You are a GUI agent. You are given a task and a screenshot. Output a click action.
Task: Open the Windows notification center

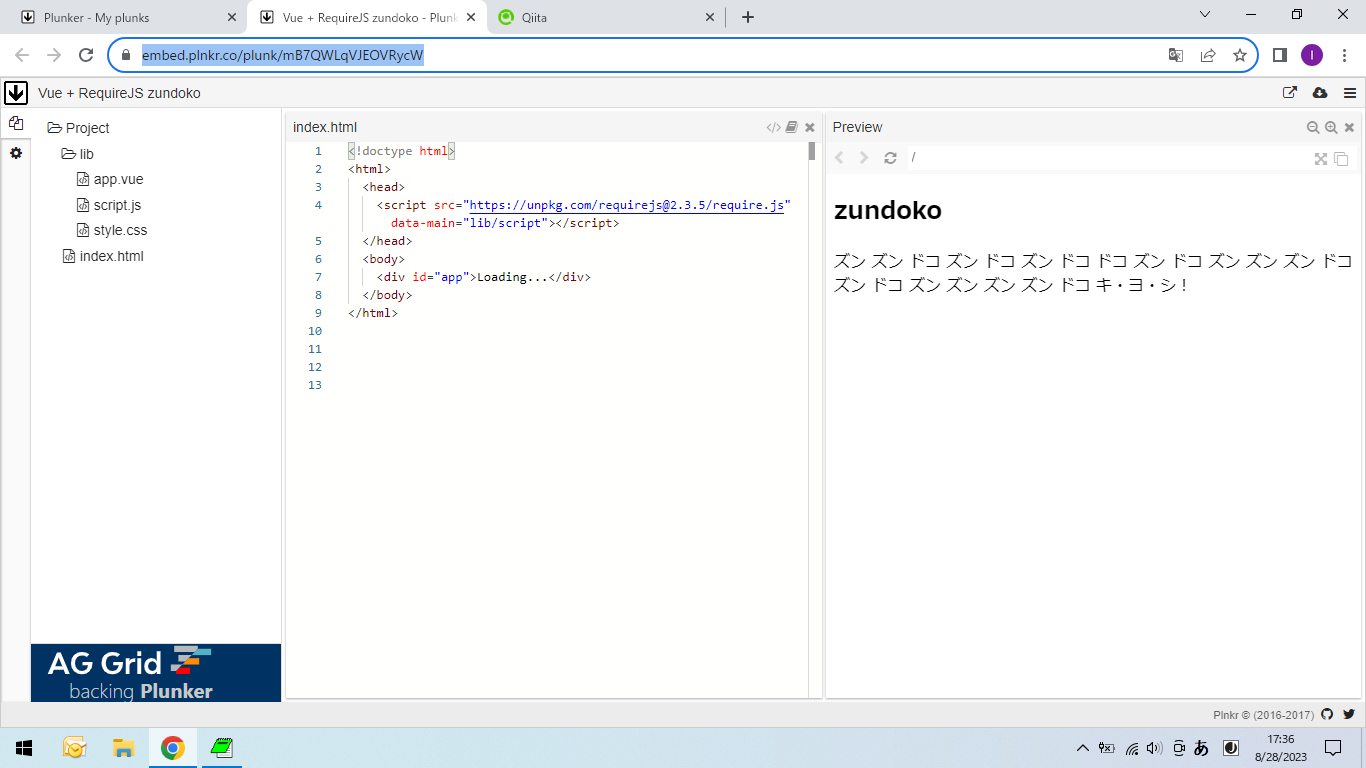1333,748
